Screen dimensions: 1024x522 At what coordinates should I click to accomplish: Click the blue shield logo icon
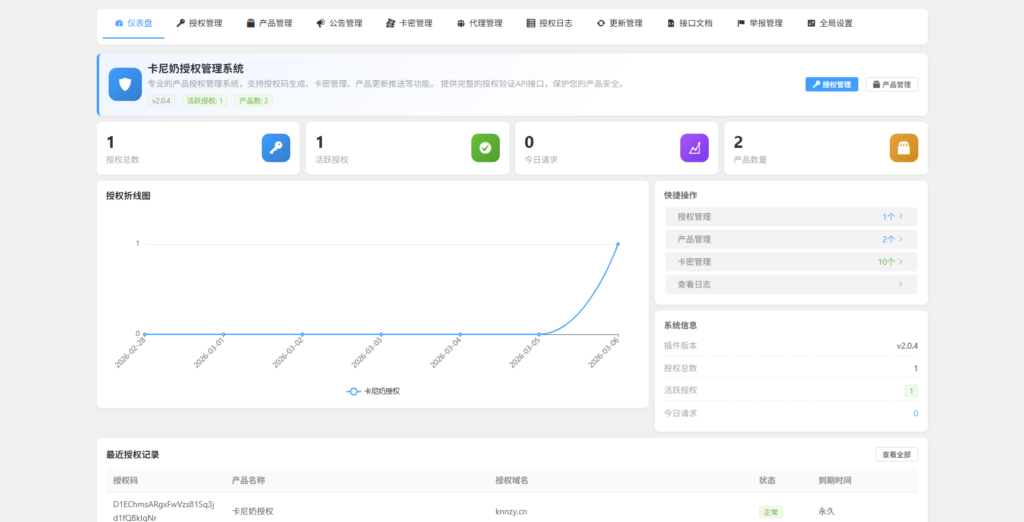pyautogui.click(x=125, y=84)
